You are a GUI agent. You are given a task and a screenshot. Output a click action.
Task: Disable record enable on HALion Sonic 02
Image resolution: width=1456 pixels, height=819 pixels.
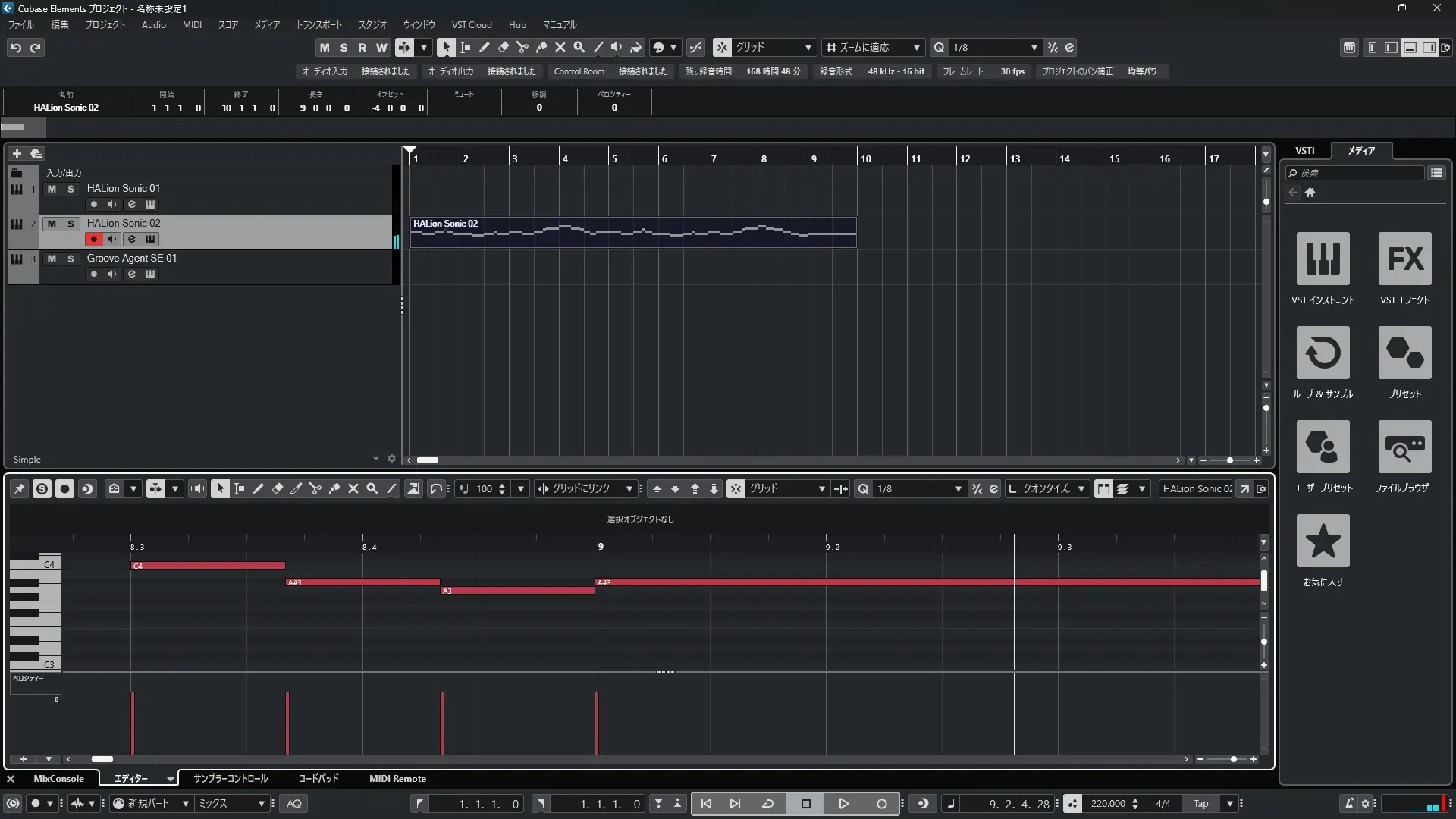(93, 240)
